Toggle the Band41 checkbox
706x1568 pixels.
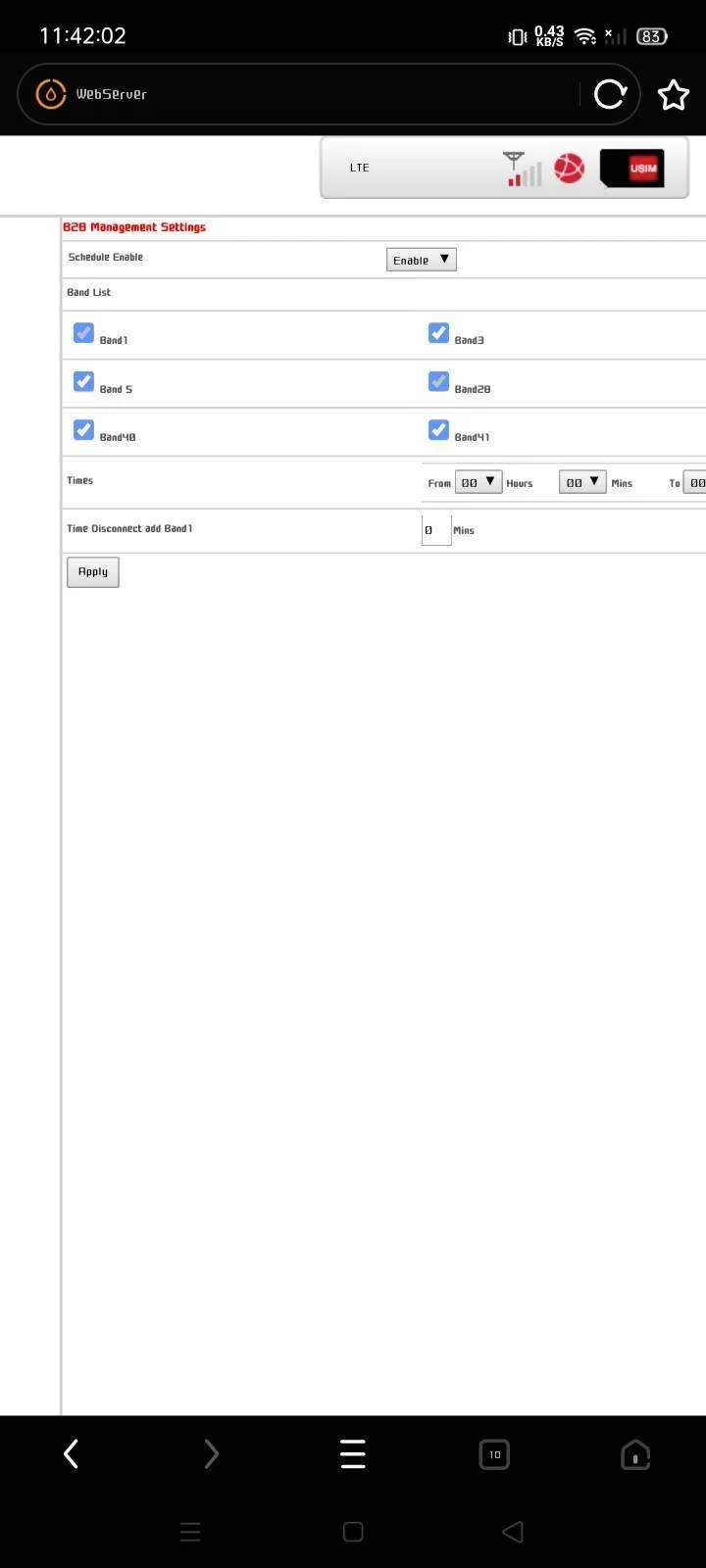[438, 430]
